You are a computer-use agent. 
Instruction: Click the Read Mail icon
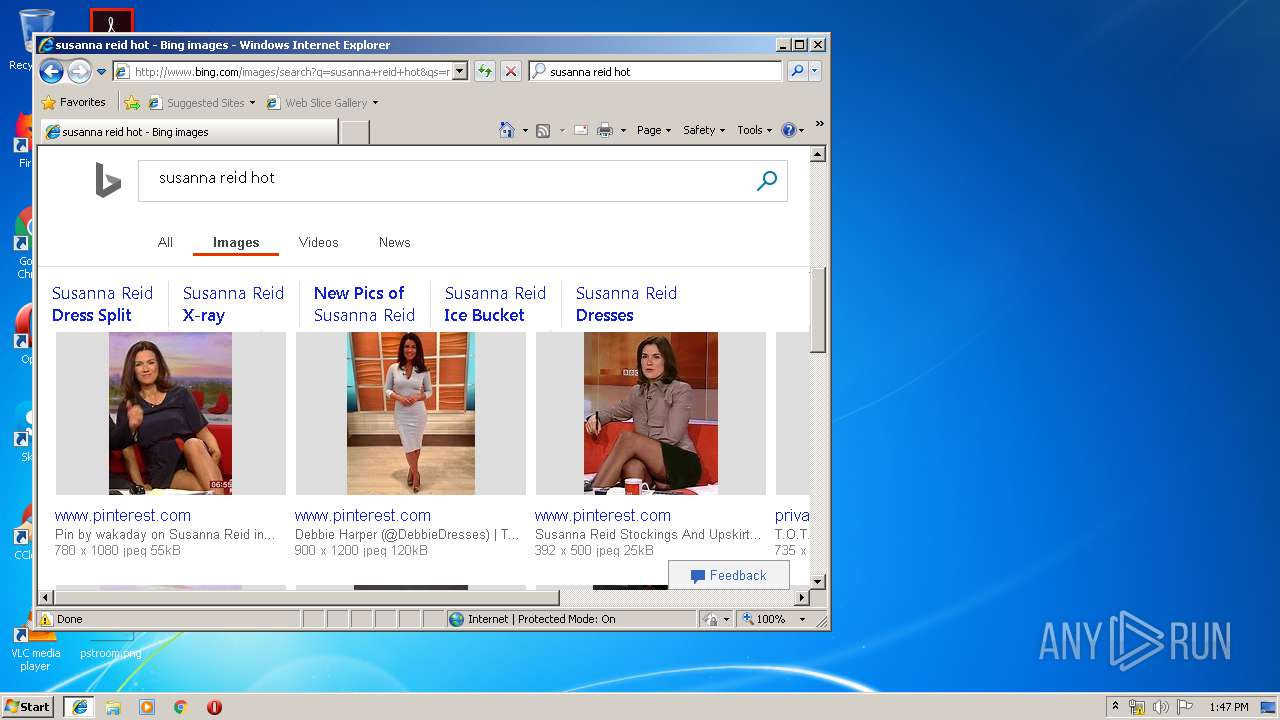coord(580,130)
